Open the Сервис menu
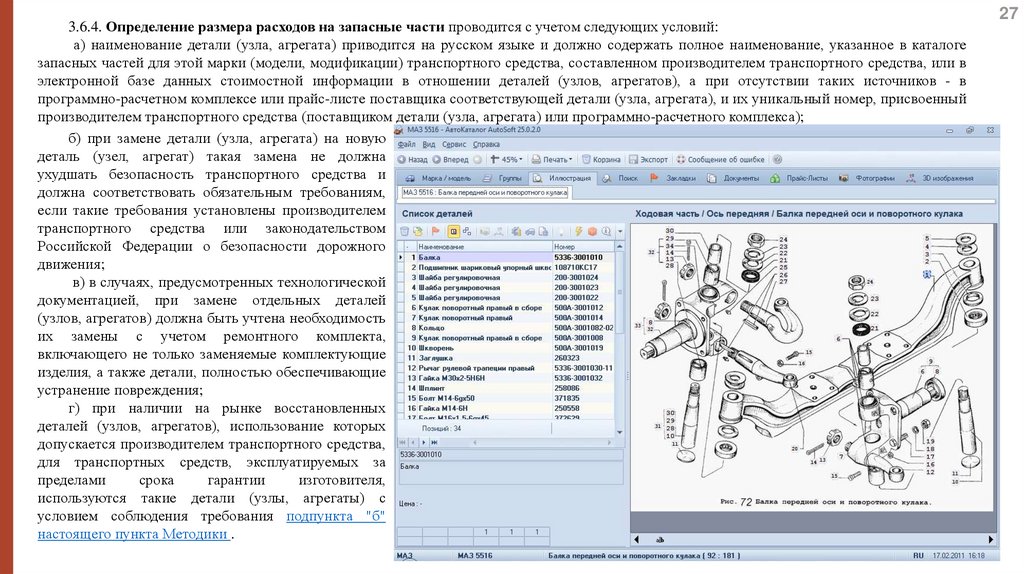Screen dimensions: 1024x574 coord(454,145)
